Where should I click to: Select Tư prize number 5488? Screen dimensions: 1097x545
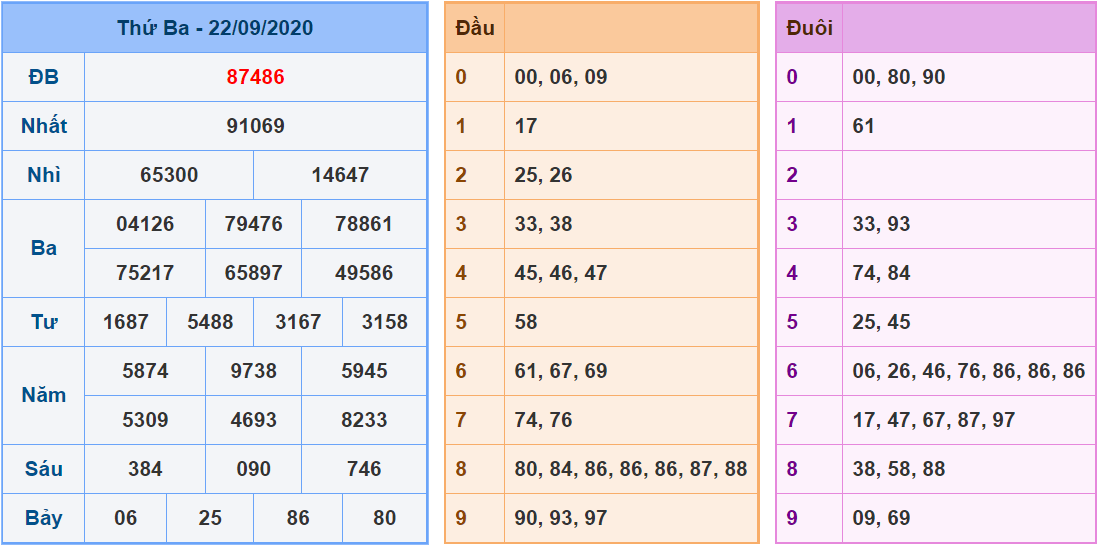[210, 322]
